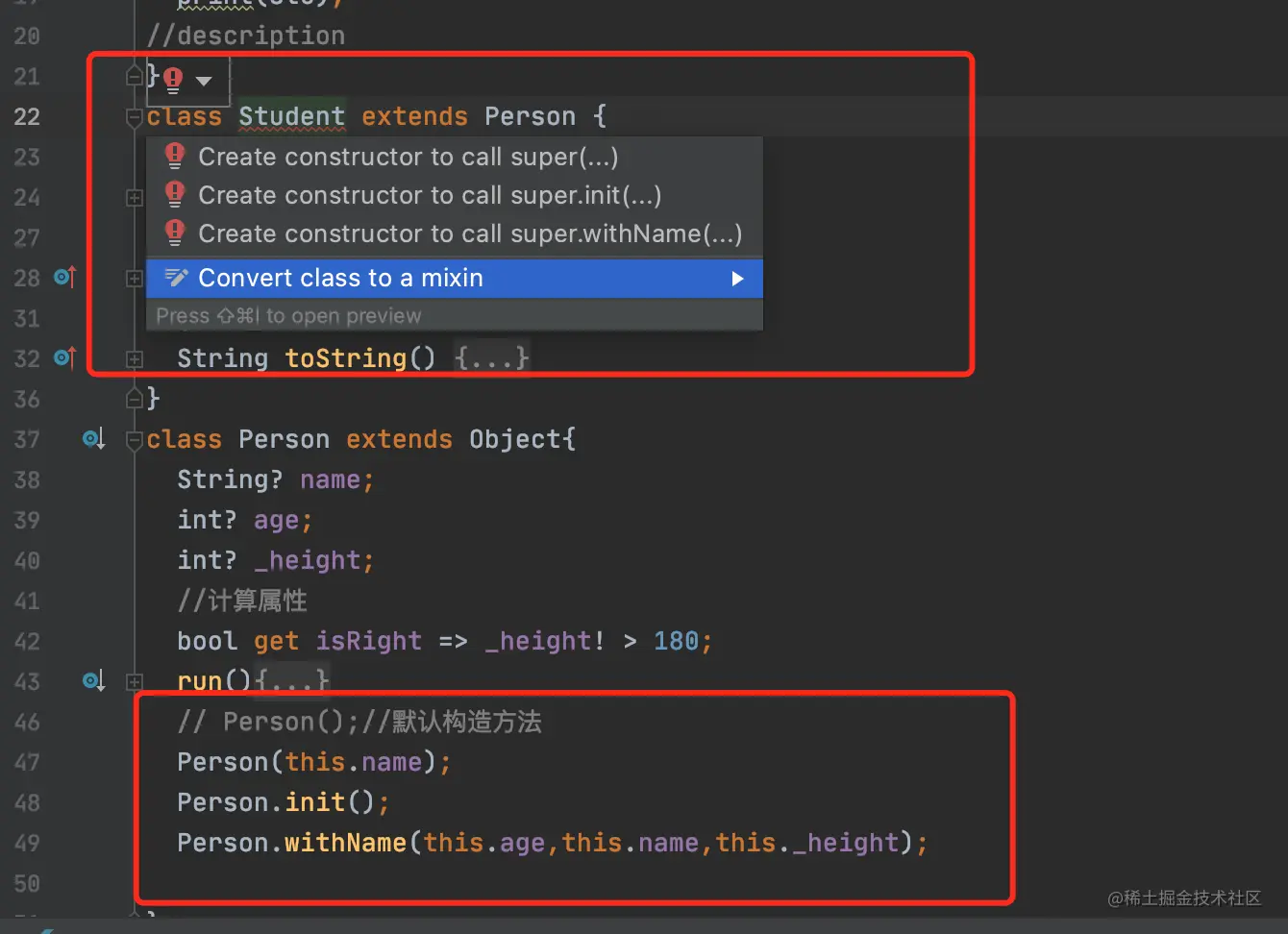Image resolution: width=1288 pixels, height=934 pixels.
Task: Click the overridden-by gutter icon on line 43
Action: tap(93, 681)
